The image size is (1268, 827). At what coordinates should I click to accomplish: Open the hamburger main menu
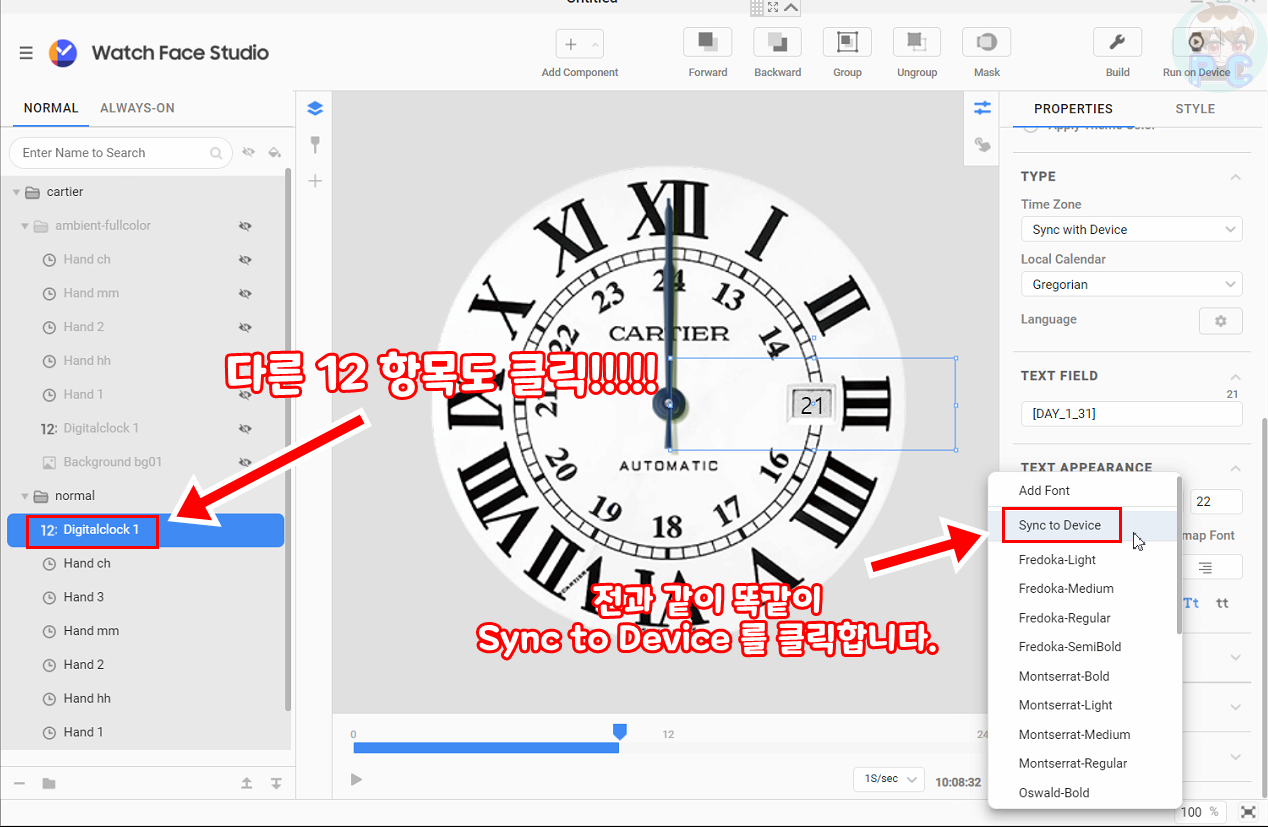[x=26, y=53]
